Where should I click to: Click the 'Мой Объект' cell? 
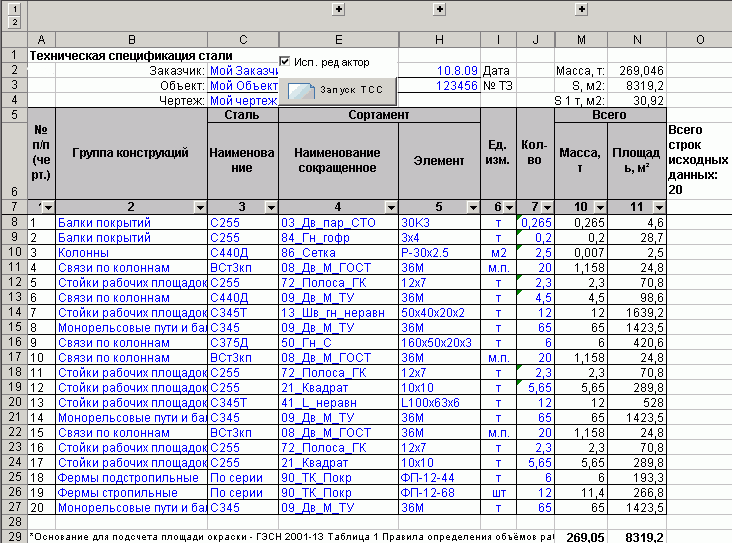tap(243, 85)
